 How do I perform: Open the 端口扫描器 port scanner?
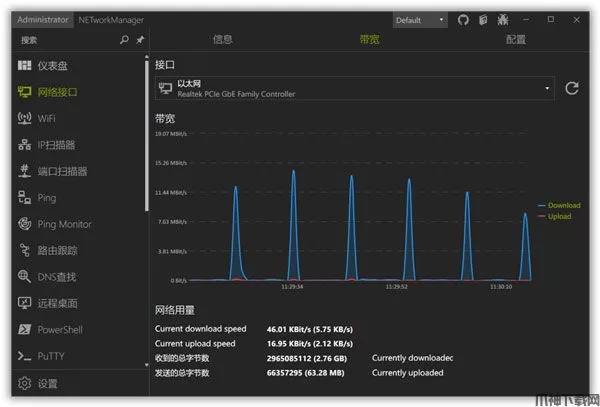pos(62,171)
